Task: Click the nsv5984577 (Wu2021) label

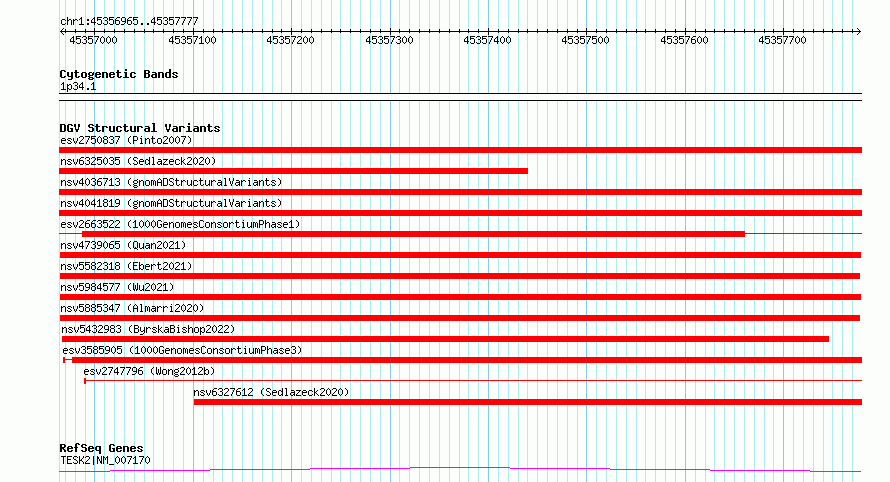Action: pyautogui.click(x=117, y=287)
